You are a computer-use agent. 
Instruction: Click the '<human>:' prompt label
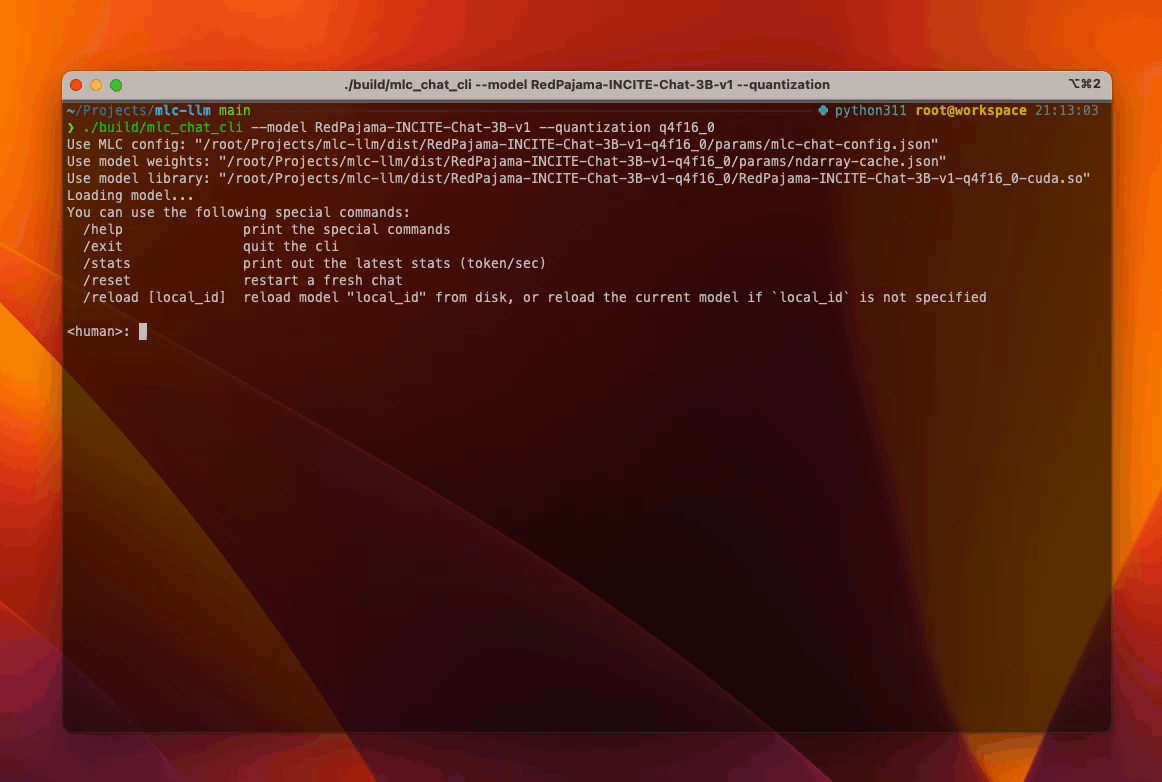coord(99,332)
